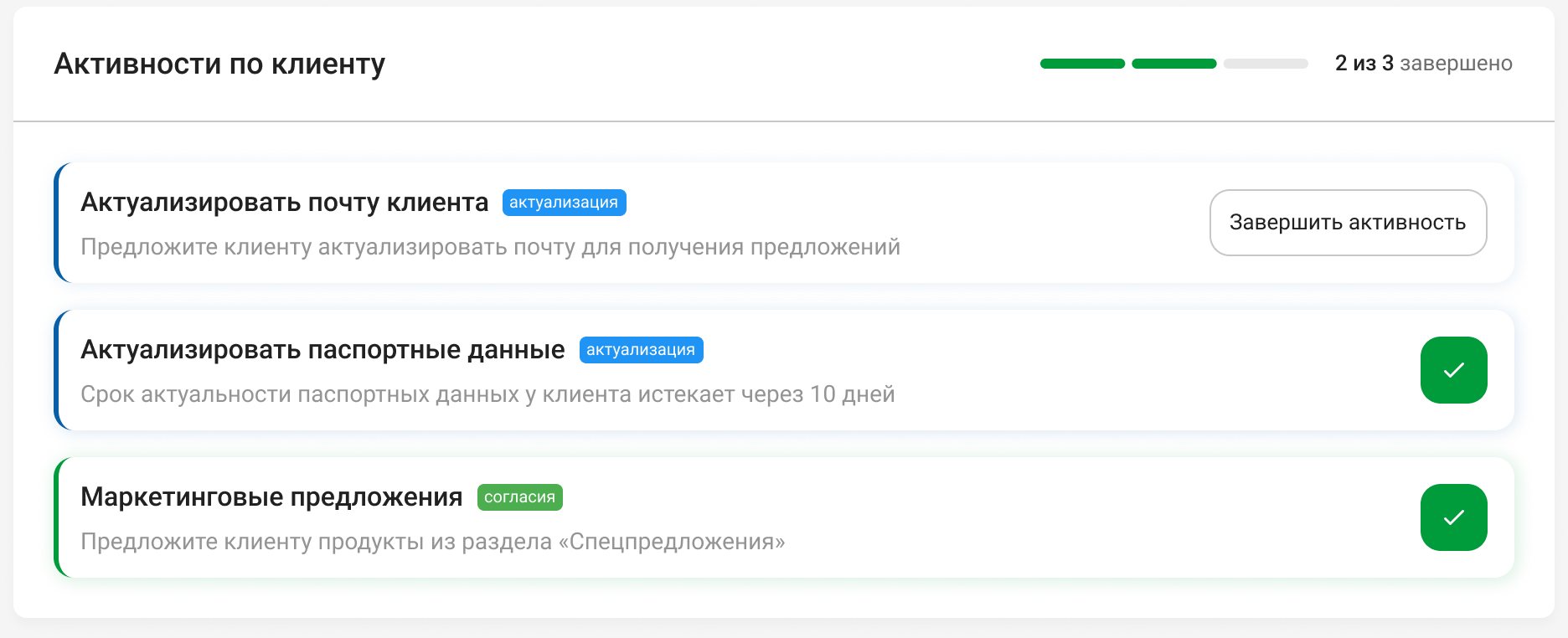
Task: Click the «Завершить активность» button
Action: 1348,223
